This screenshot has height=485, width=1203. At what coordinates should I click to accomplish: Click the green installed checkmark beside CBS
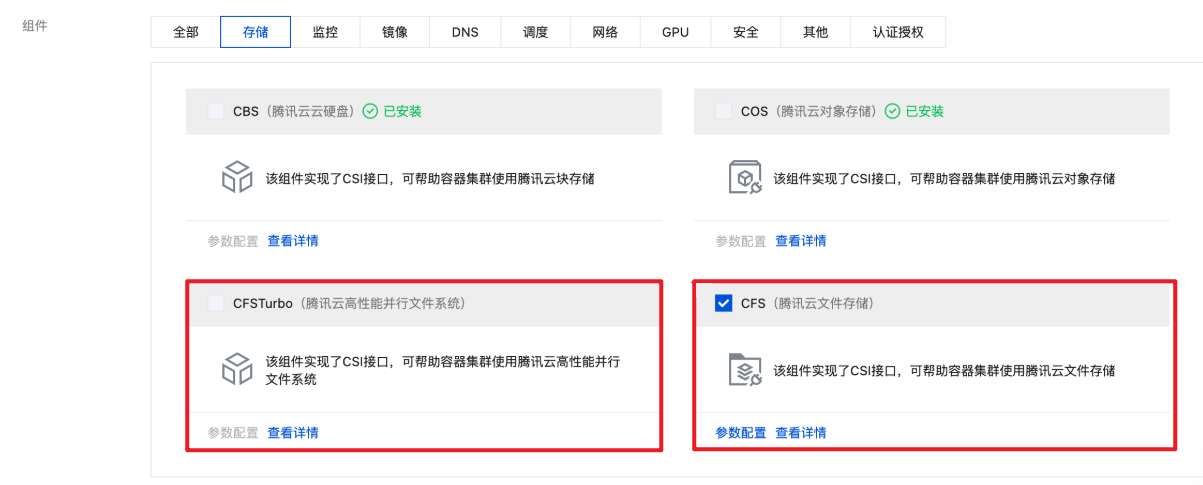click(x=370, y=111)
